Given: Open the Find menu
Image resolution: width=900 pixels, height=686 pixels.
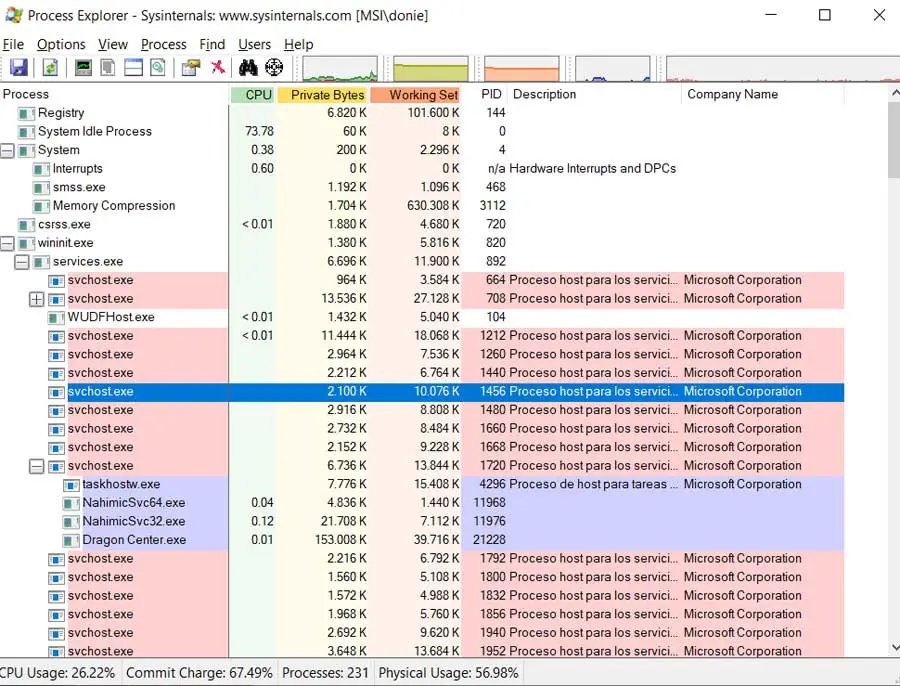Looking at the screenshot, I should click(212, 44).
